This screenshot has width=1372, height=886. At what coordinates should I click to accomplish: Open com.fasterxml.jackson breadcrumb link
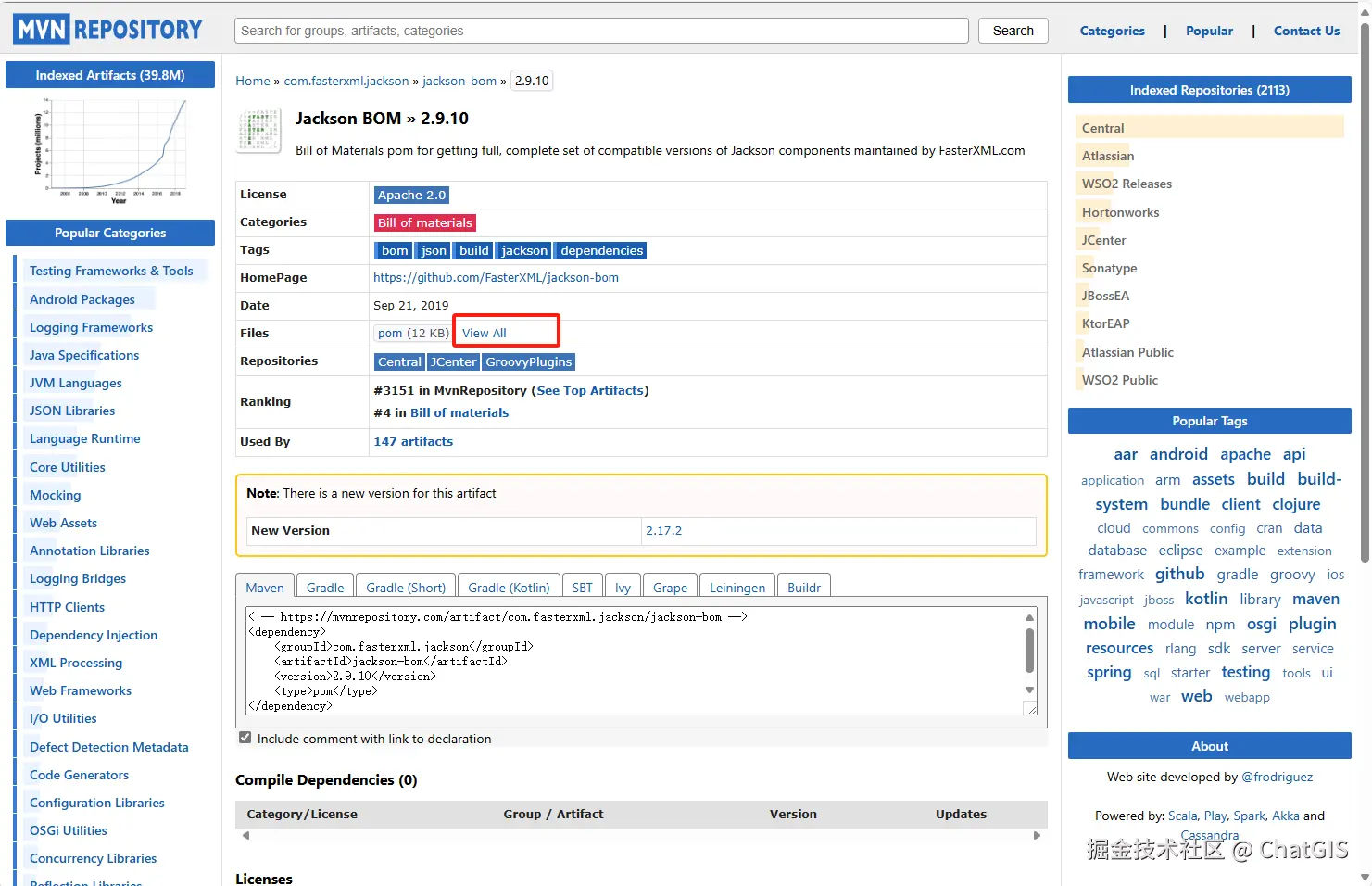click(x=346, y=81)
